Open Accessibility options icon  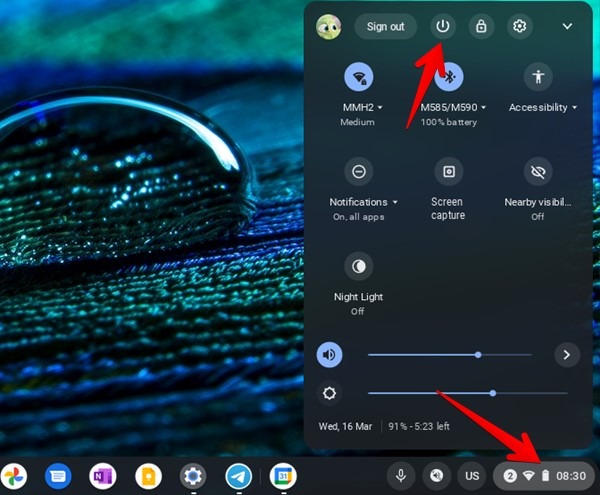(538, 77)
